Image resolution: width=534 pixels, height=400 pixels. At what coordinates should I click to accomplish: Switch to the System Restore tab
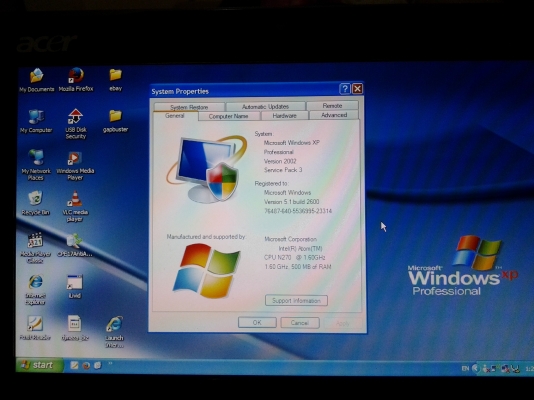click(189, 107)
